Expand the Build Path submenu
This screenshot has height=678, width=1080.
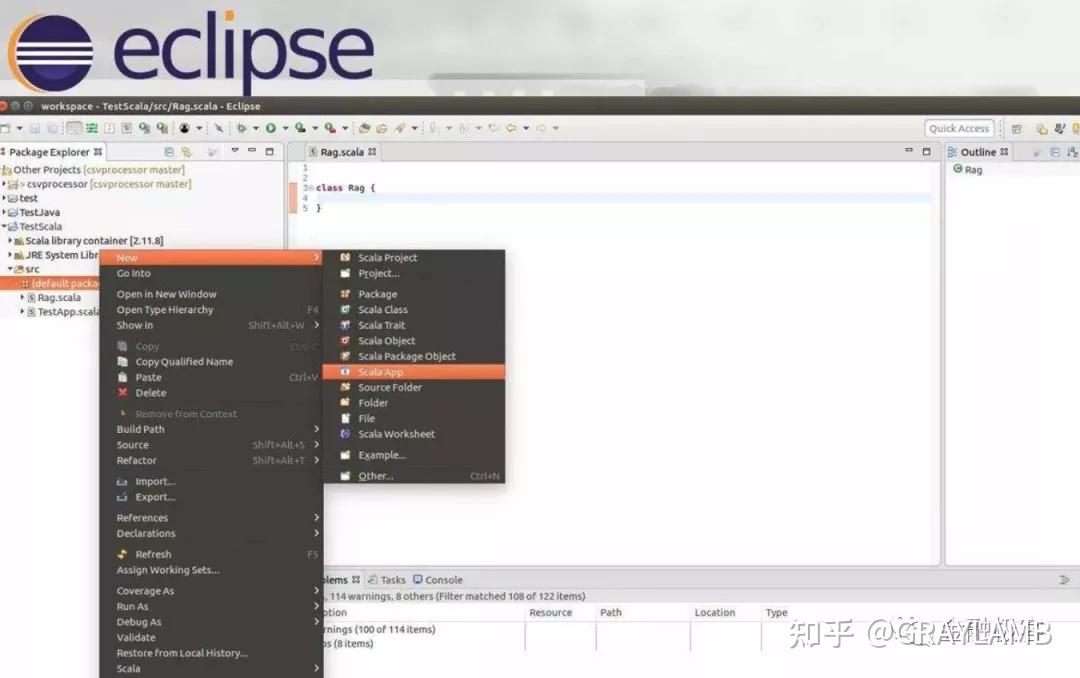(x=140, y=429)
